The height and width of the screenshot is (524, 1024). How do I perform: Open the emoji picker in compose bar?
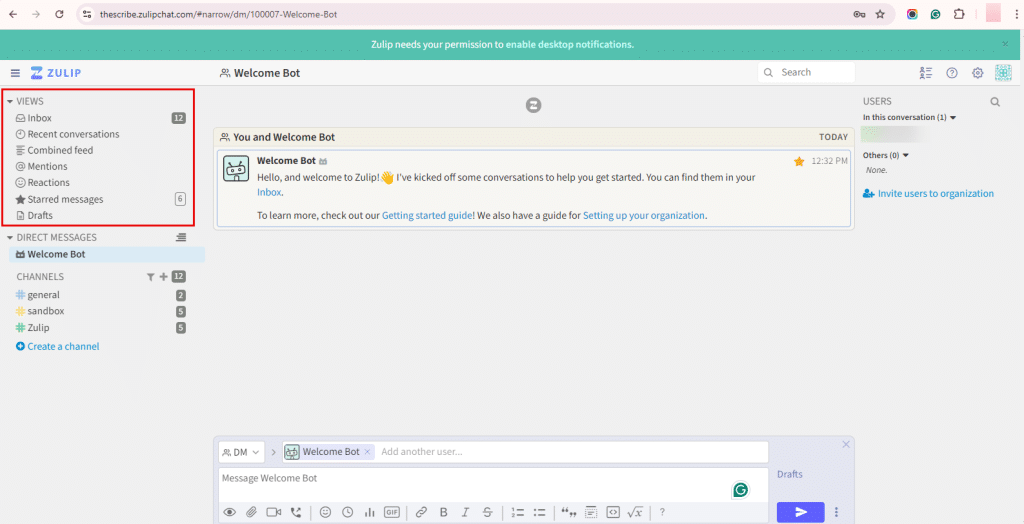click(x=325, y=512)
